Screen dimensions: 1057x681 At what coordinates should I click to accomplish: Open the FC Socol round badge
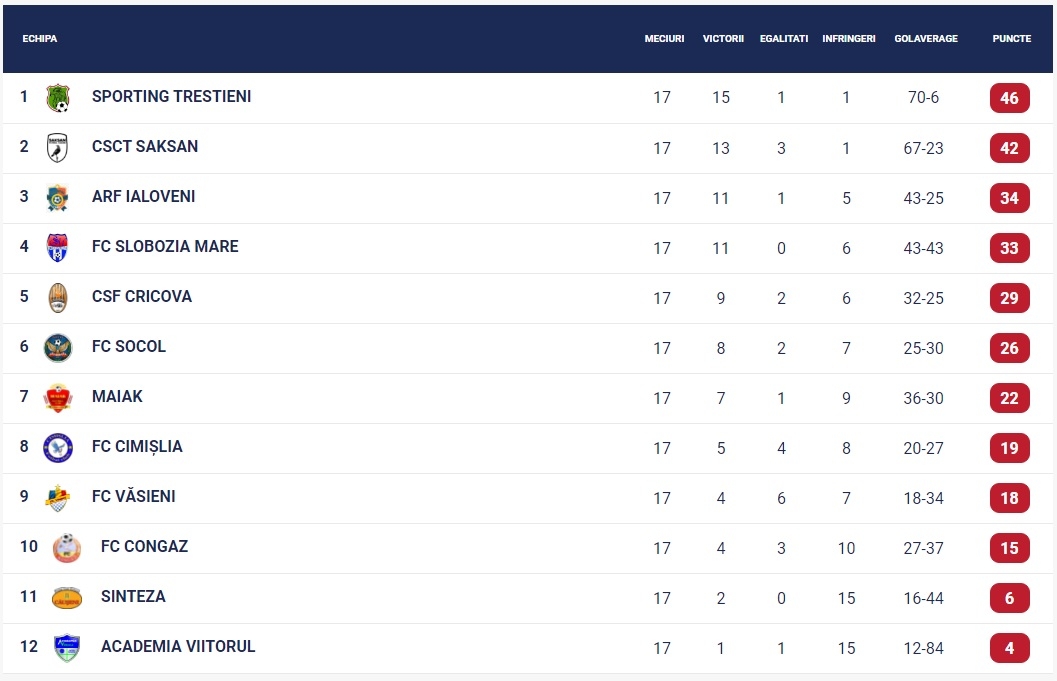[x=58, y=348]
